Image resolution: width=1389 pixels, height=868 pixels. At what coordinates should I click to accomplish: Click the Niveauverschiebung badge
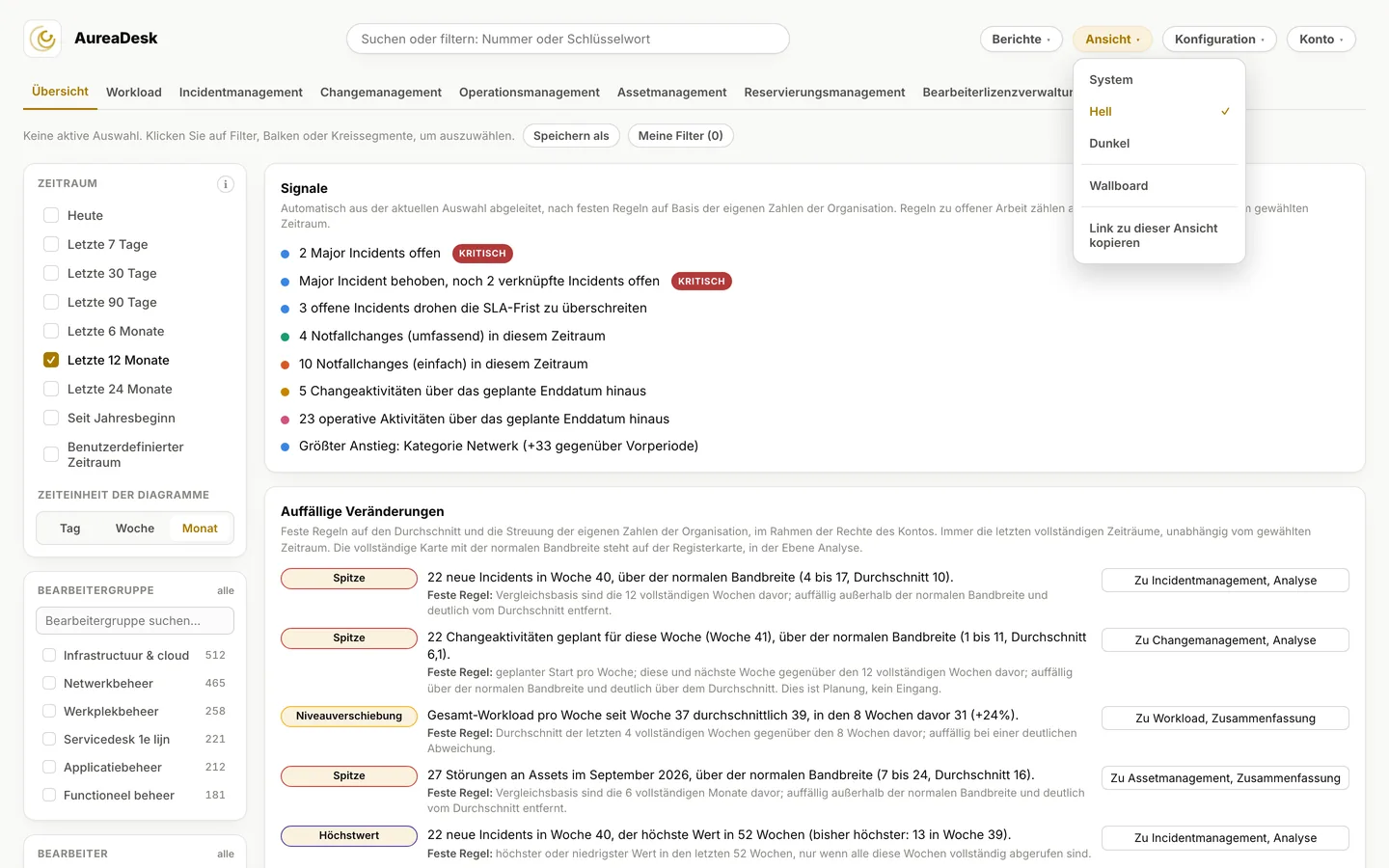point(349,717)
